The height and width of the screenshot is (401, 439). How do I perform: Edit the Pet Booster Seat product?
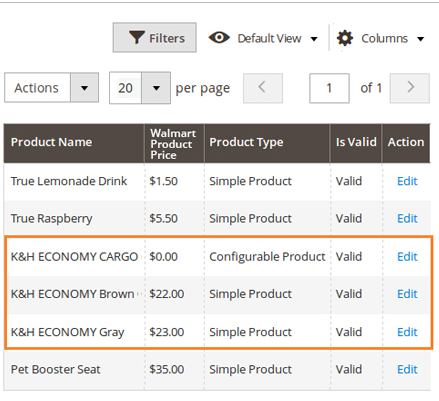pos(407,369)
